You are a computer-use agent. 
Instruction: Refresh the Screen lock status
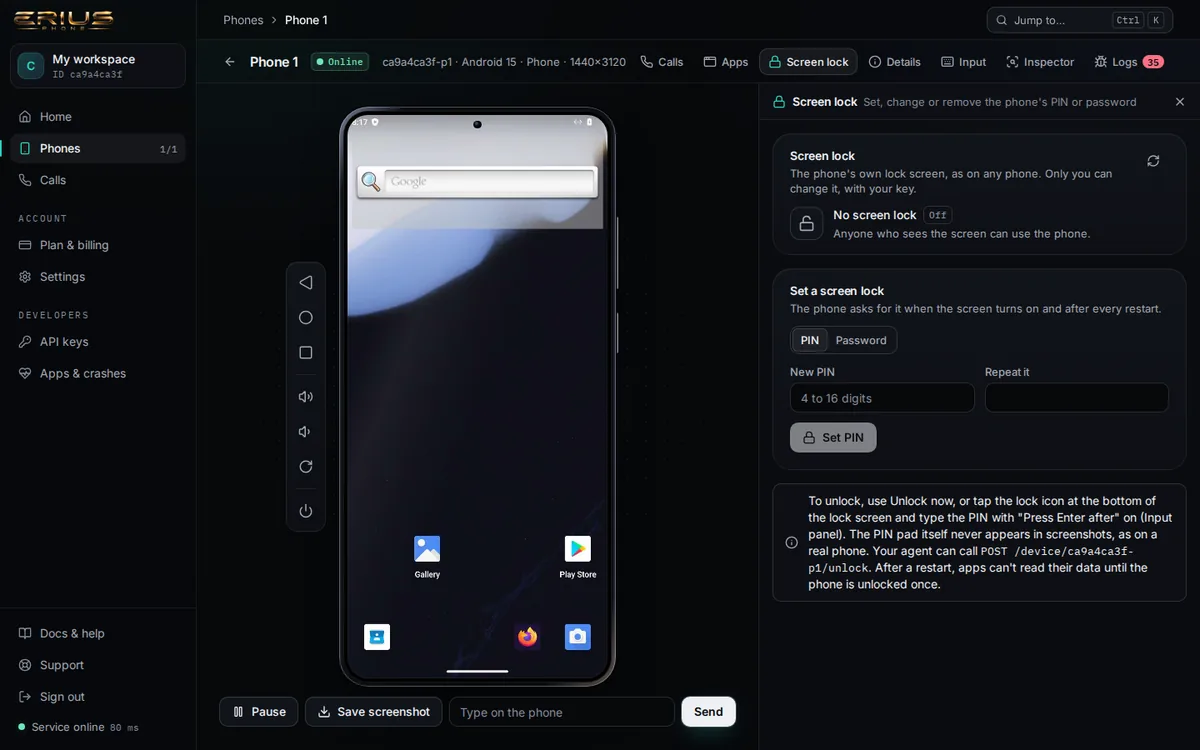1153,161
